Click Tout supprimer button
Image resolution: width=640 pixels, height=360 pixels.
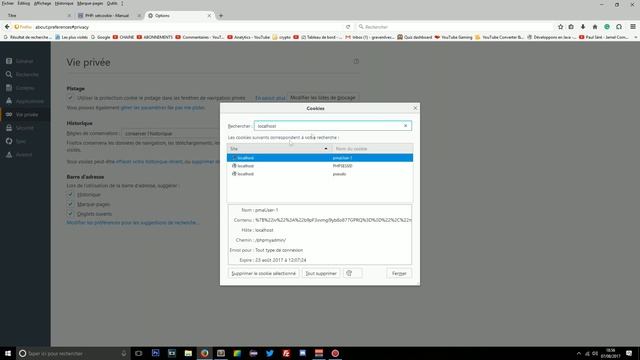(321, 273)
